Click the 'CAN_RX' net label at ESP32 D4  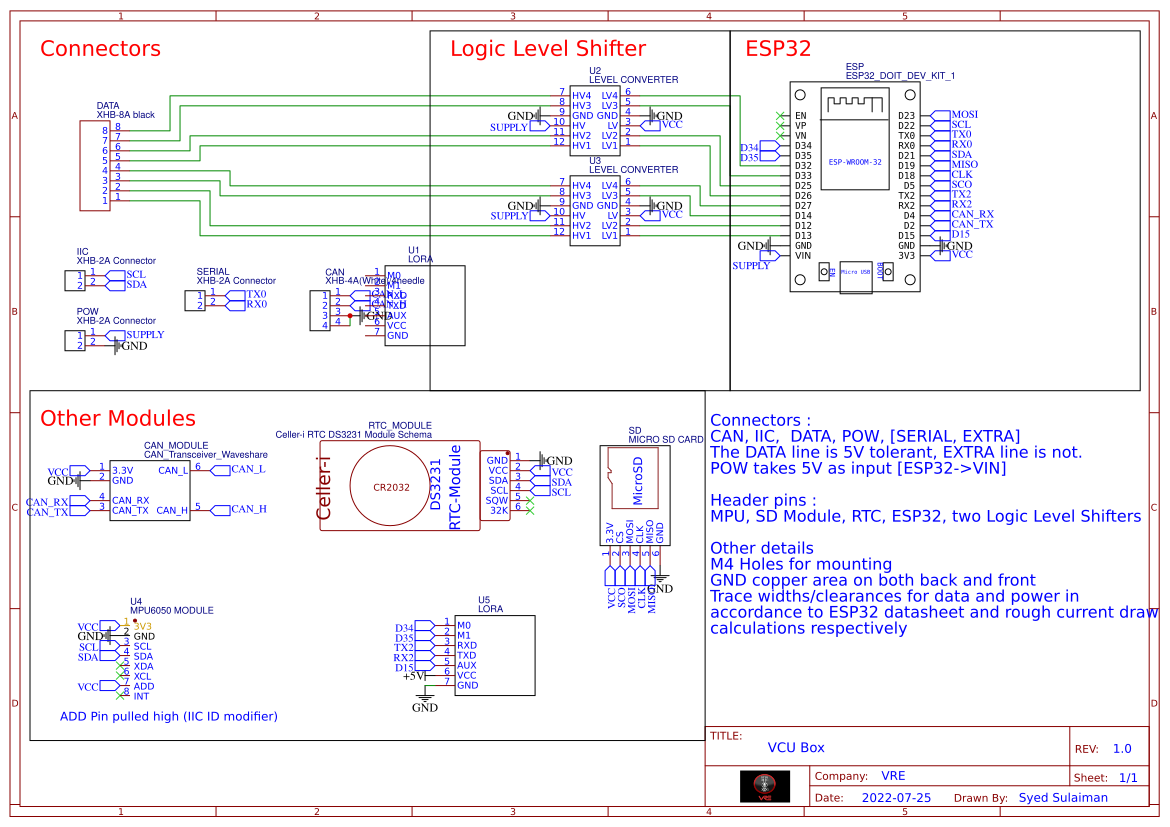click(972, 214)
